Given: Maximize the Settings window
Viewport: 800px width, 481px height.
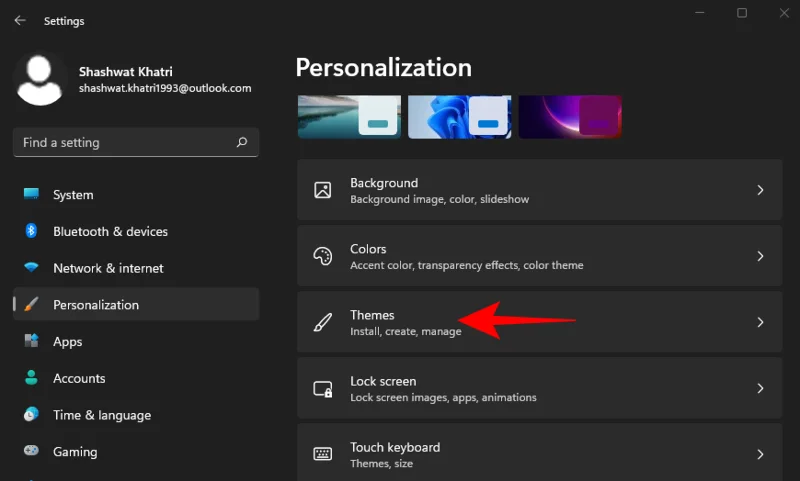Looking at the screenshot, I should tap(742, 13).
